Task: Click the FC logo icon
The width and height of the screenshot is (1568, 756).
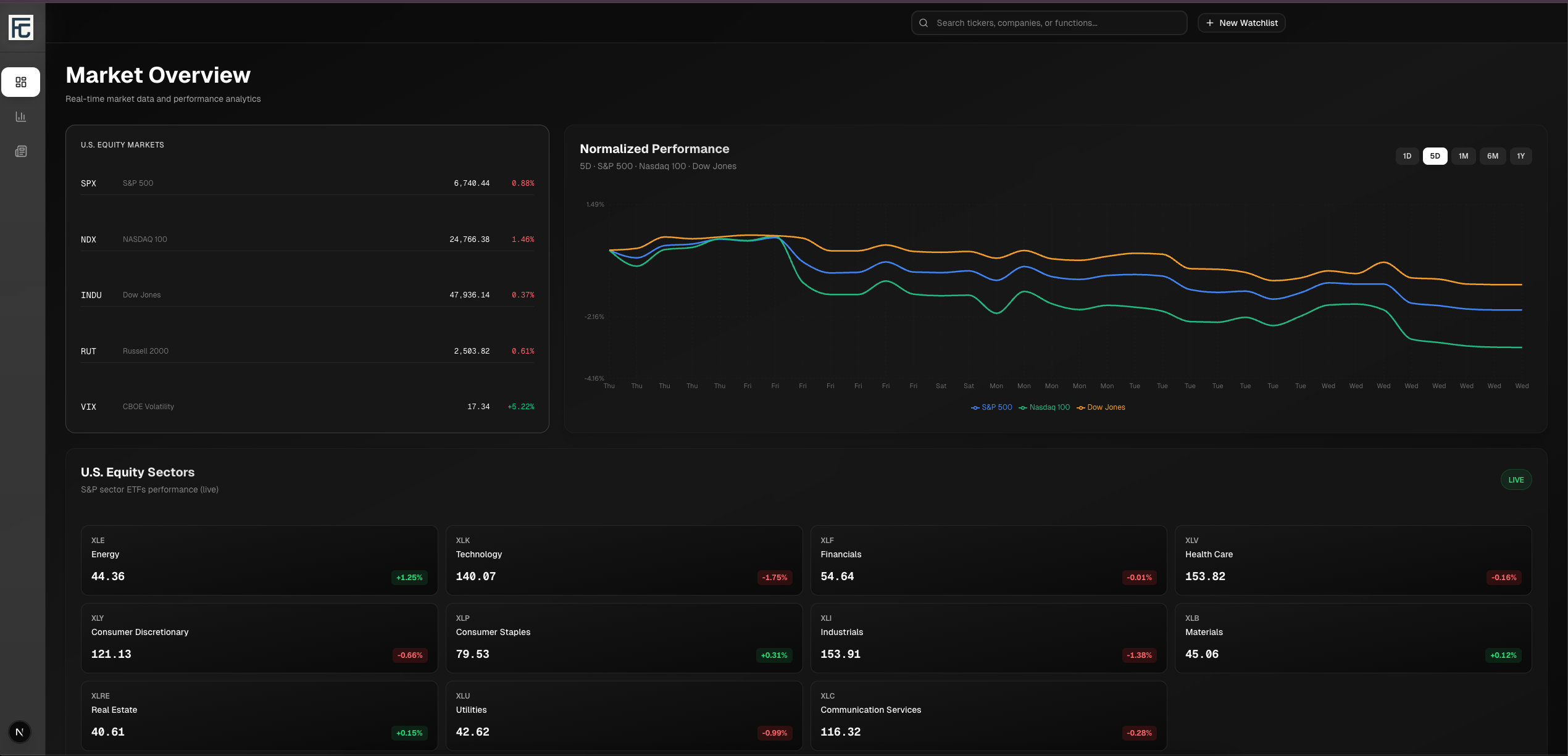Action: [x=21, y=28]
